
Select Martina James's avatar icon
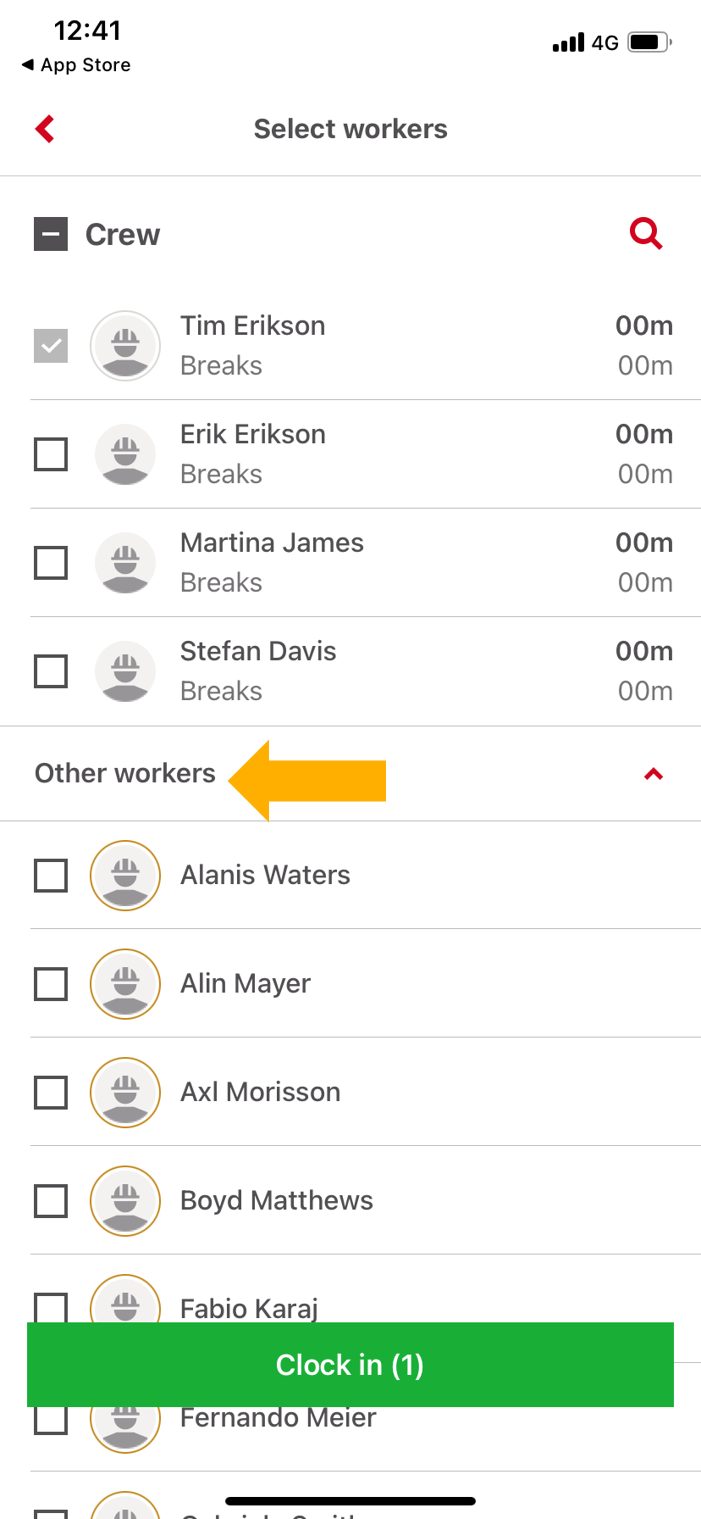click(125, 562)
